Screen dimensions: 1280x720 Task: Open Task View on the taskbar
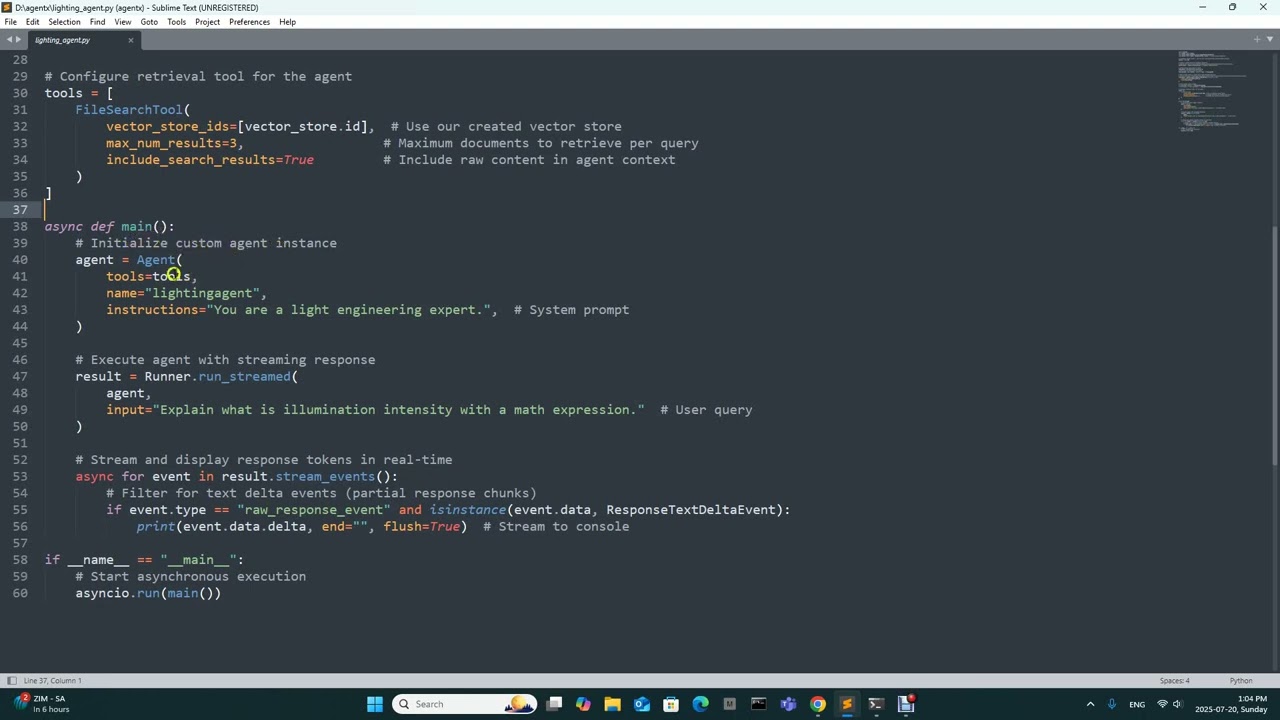tap(554, 704)
